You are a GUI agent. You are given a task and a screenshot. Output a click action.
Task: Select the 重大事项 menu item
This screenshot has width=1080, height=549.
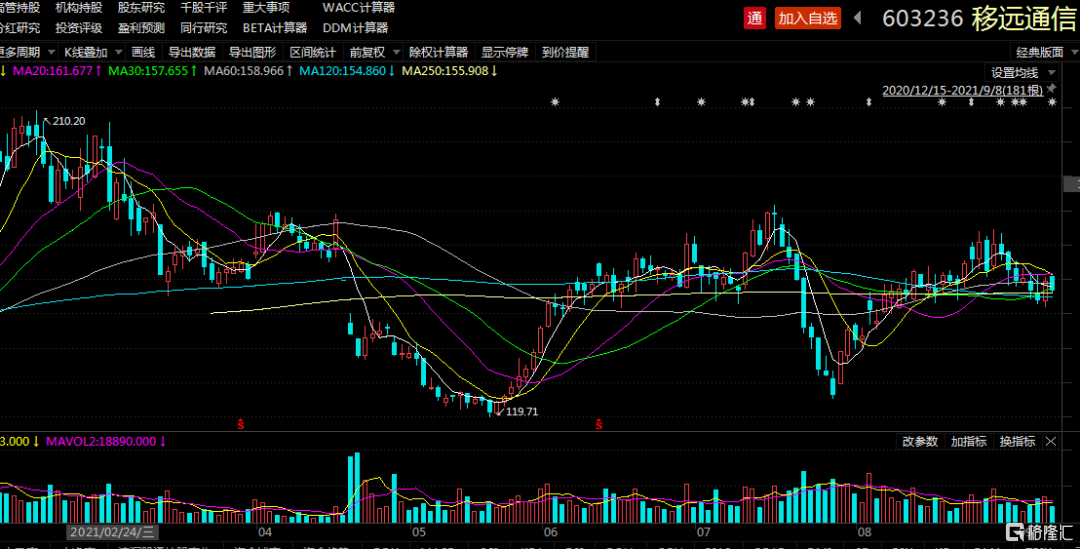[x=266, y=8]
